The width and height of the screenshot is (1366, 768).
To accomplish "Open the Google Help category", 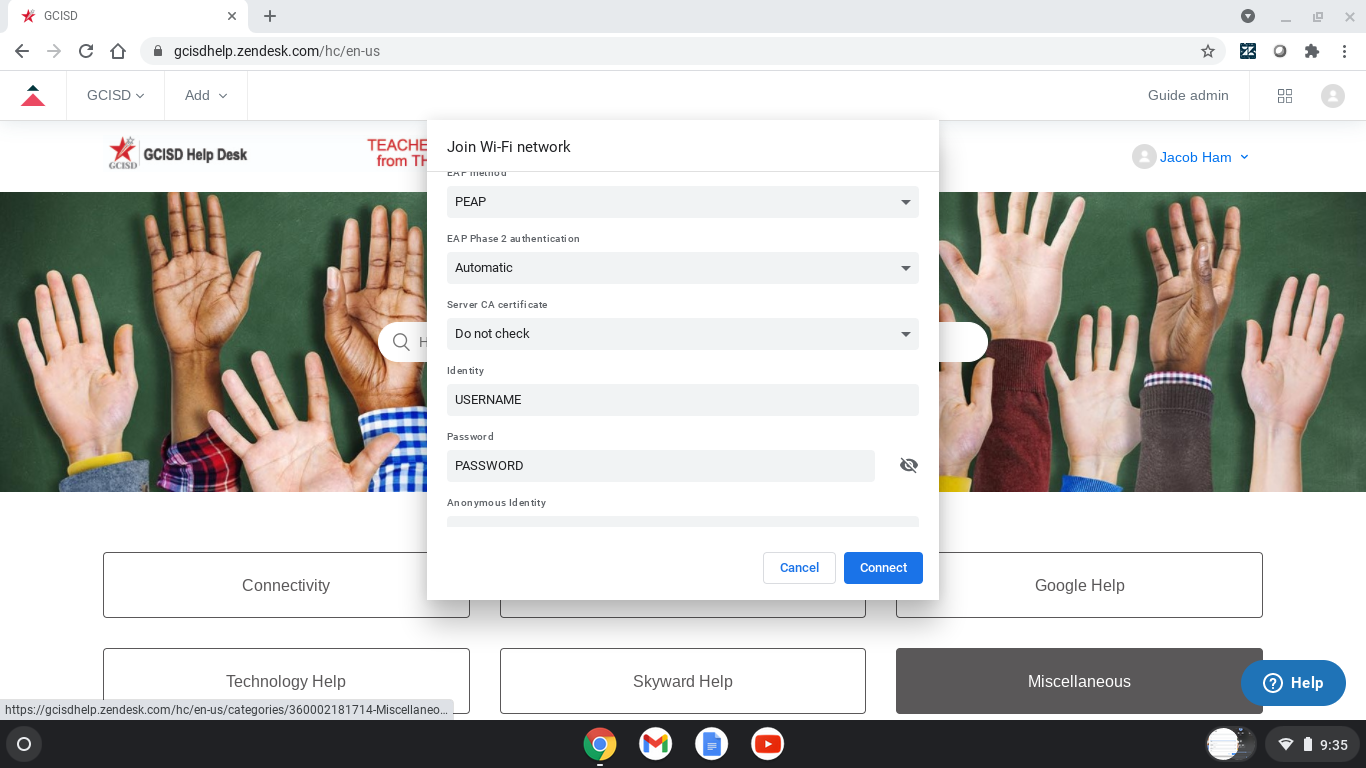I will [x=1079, y=585].
